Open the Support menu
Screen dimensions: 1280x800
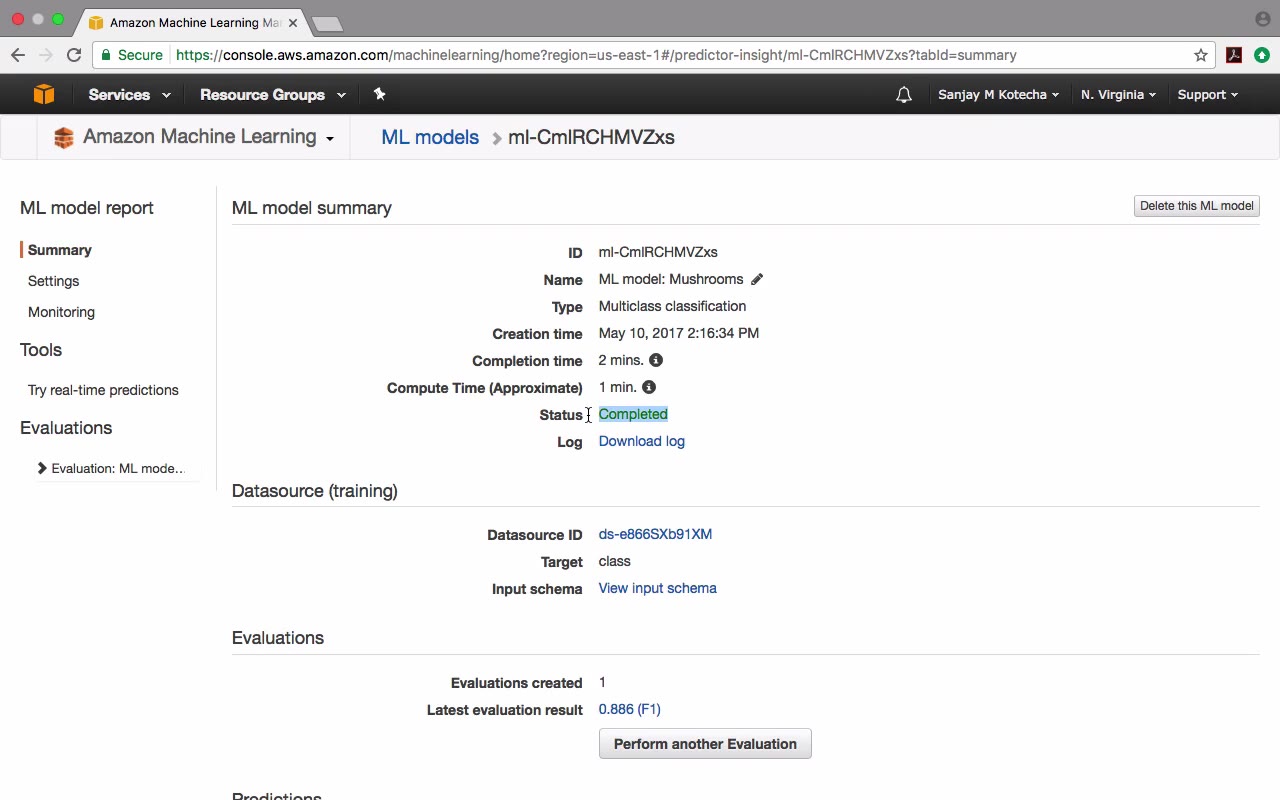tap(1207, 95)
